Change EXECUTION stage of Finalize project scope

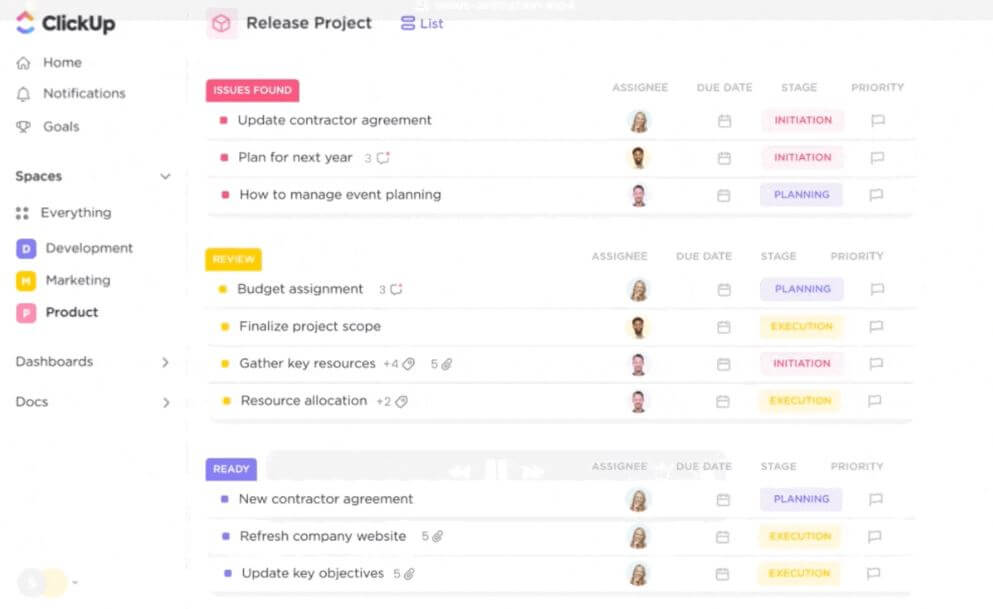[801, 327]
